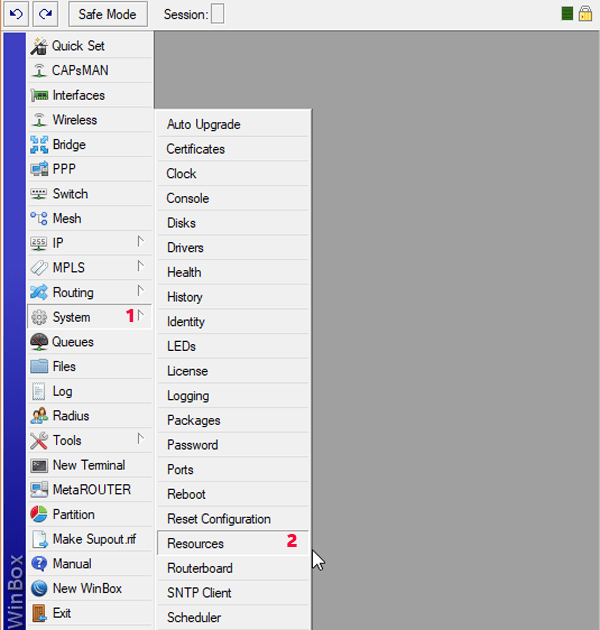600x630 pixels.
Task: Click the MPLS label icon
Action: click(39, 268)
